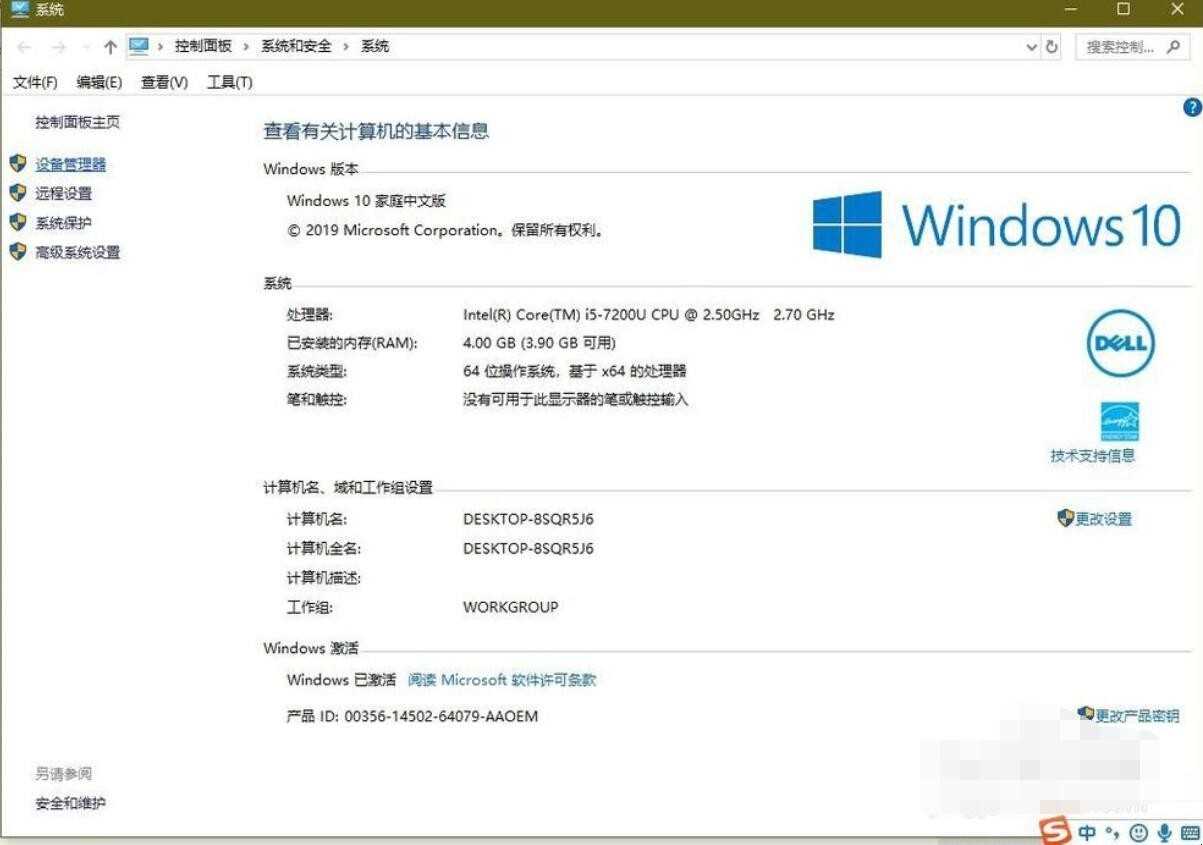Image resolution: width=1203 pixels, height=845 pixels.
Task: Expand chevron after 系统和安全 in breadcrumb
Action: (346, 46)
